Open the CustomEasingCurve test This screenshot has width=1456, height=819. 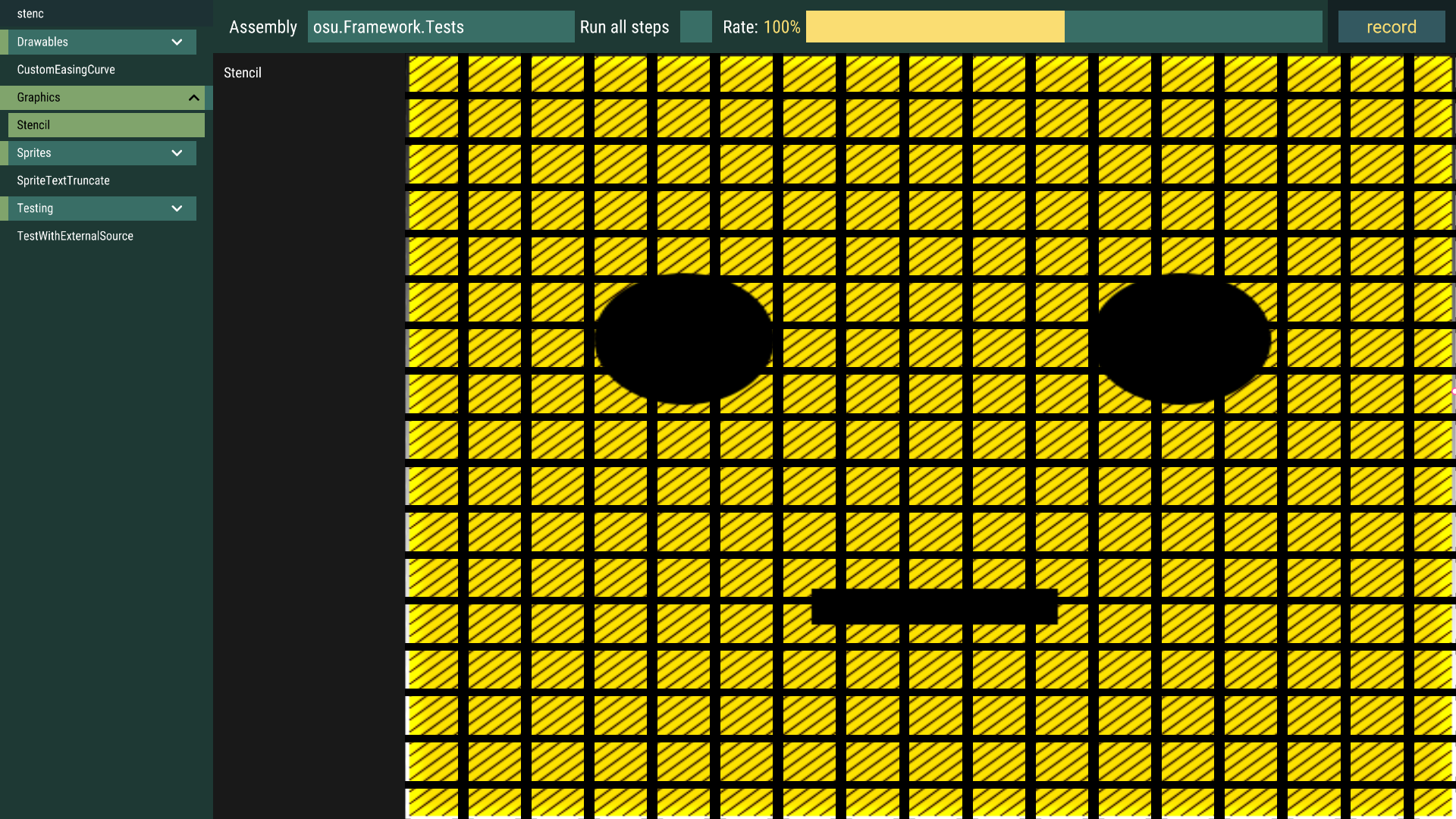(66, 70)
